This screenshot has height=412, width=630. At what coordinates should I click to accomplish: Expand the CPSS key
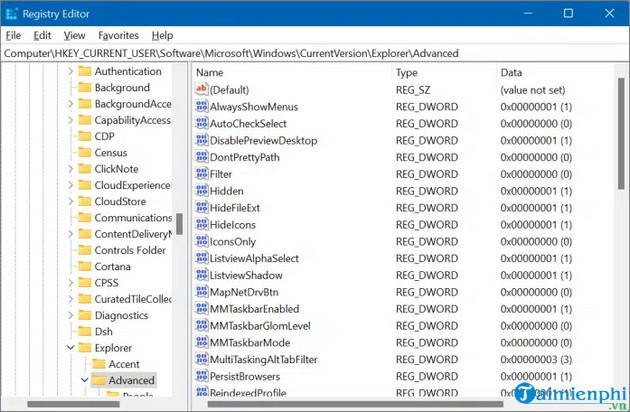71,283
